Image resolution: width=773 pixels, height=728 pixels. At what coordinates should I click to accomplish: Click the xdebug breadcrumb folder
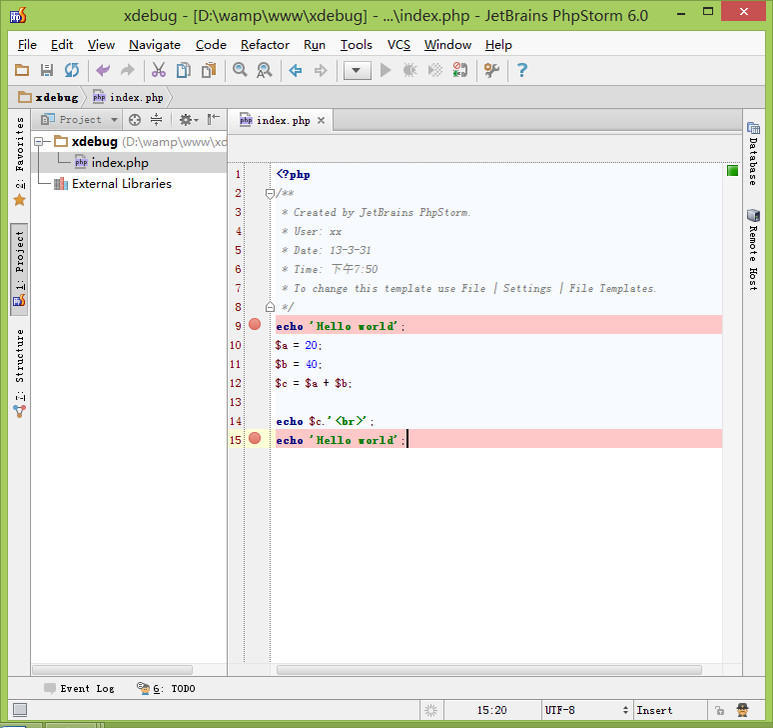(48, 97)
